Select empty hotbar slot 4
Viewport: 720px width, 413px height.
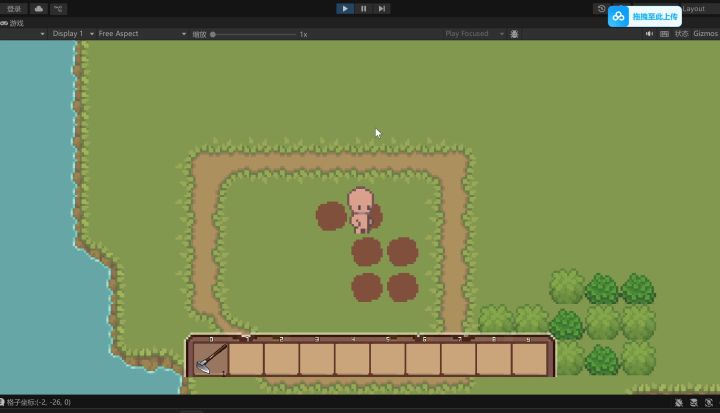point(352,359)
